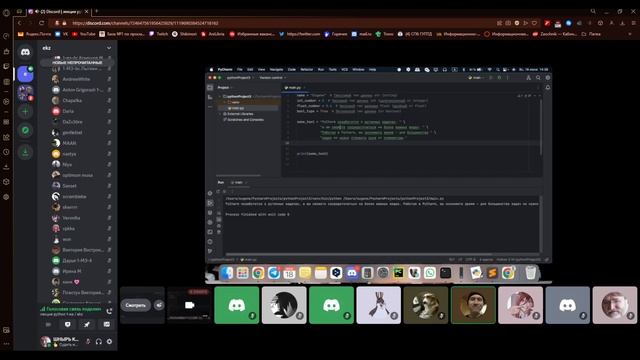Select the active blue server icon
Viewport: 640px width, 360px height.
coord(25,74)
